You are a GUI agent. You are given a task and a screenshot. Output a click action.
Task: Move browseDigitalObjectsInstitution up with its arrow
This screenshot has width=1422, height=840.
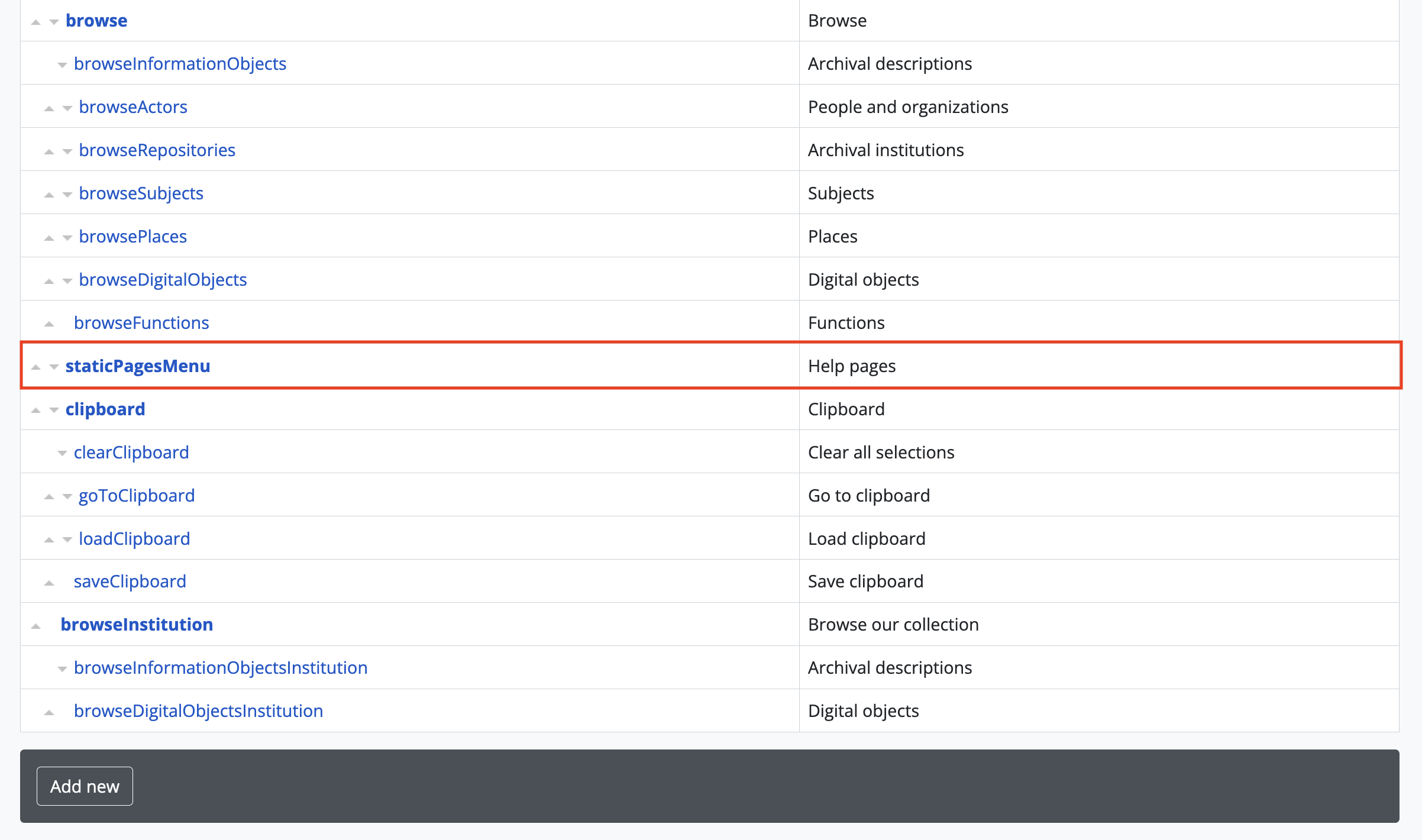pyautogui.click(x=49, y=712)
